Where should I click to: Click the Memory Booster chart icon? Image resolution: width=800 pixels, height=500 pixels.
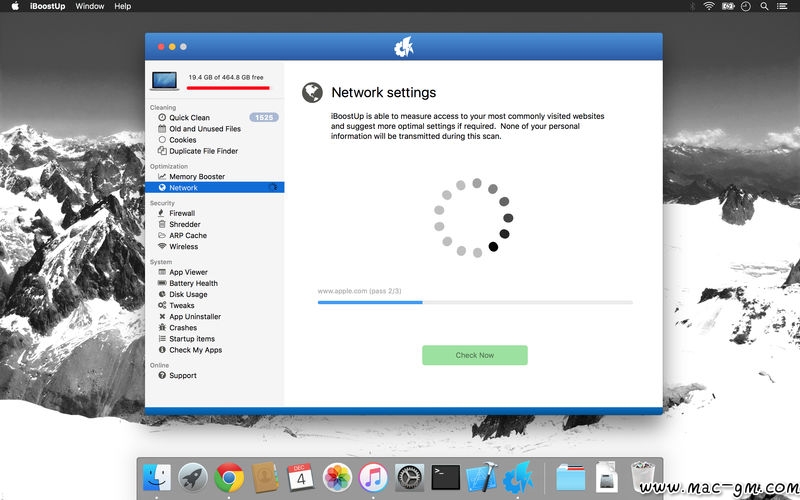tap(162, 177)
